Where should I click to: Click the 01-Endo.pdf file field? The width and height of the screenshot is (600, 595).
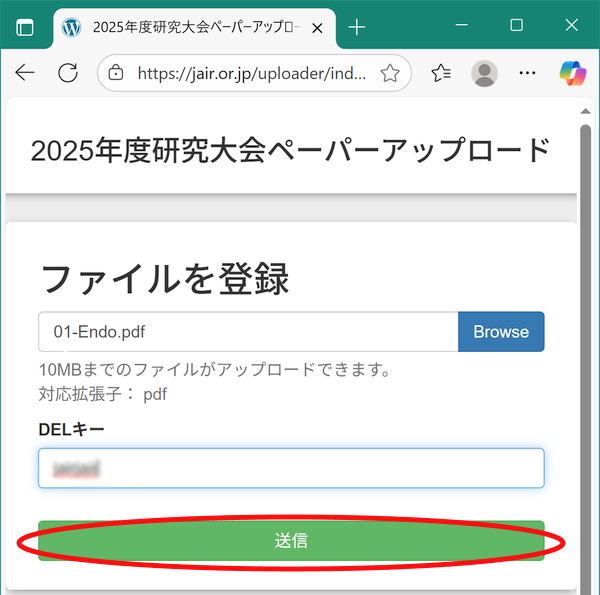(248, 332)
